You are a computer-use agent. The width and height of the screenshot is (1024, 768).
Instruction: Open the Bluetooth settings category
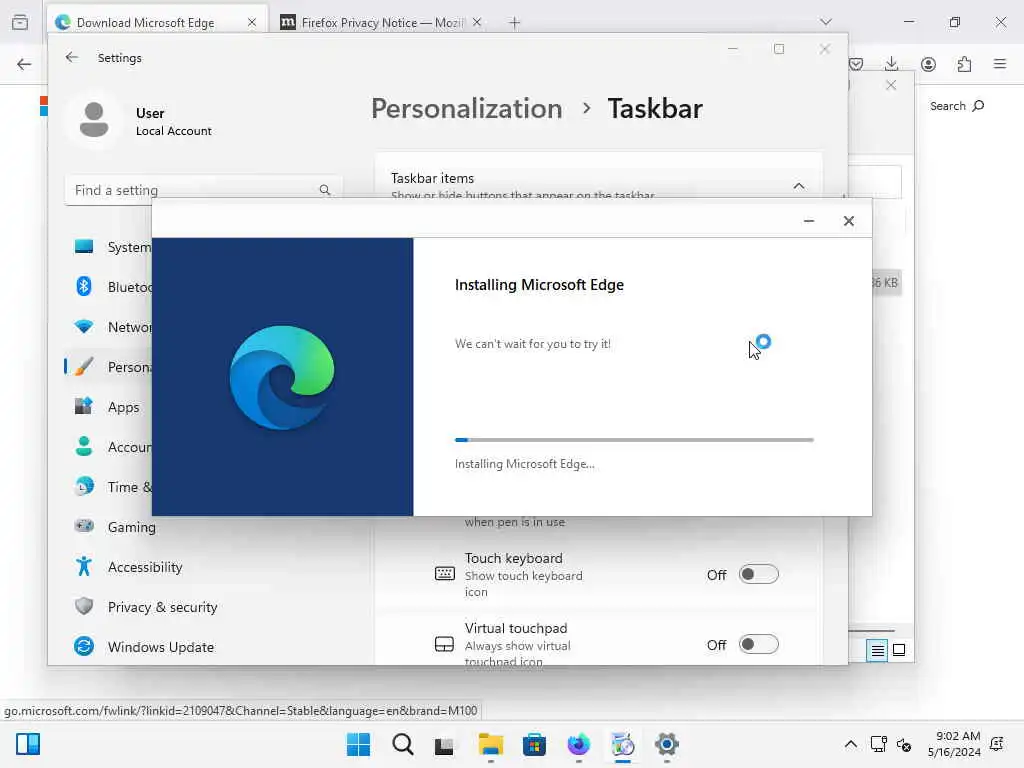[x=112, y=287]
